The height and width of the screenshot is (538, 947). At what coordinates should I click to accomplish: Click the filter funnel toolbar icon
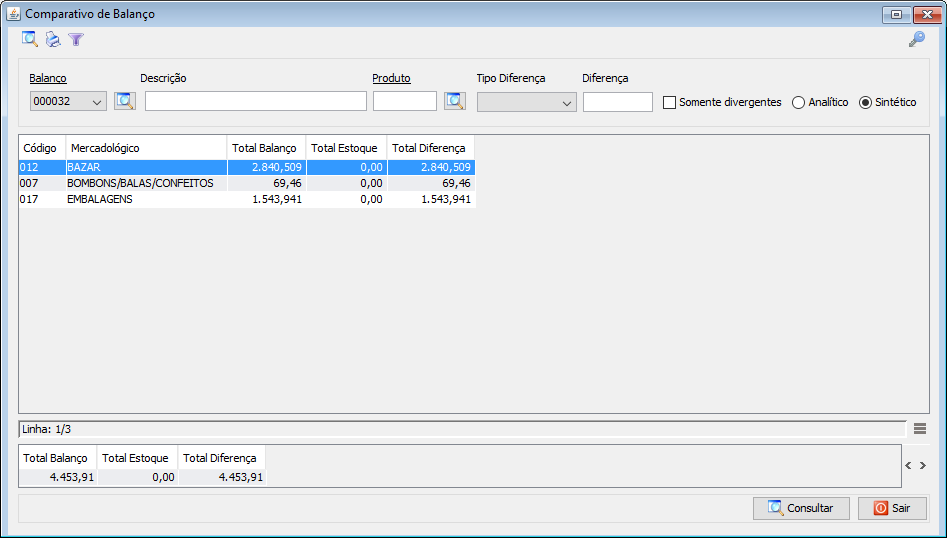pyautogui.click(x=76, y=40)
